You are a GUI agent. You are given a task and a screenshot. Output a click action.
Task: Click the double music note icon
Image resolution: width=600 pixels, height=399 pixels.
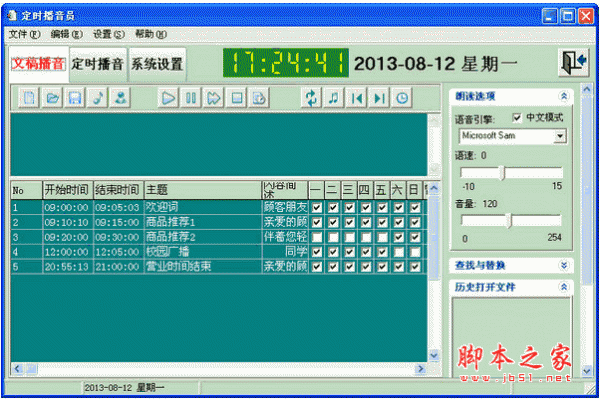pyautogui.click(x=334, y=98)
